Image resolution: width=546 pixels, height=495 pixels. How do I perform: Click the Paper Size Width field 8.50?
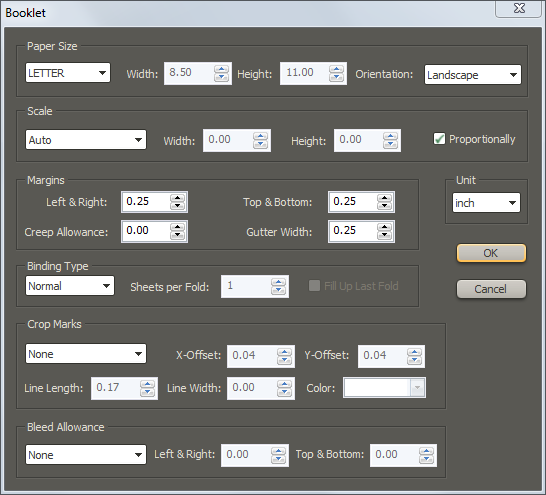(x=189, y=73)
